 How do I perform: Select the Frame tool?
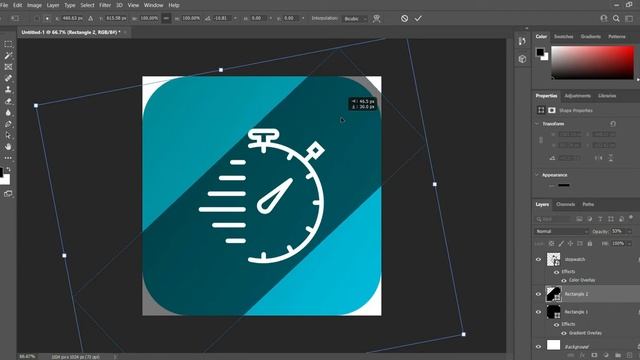(8, 67)
